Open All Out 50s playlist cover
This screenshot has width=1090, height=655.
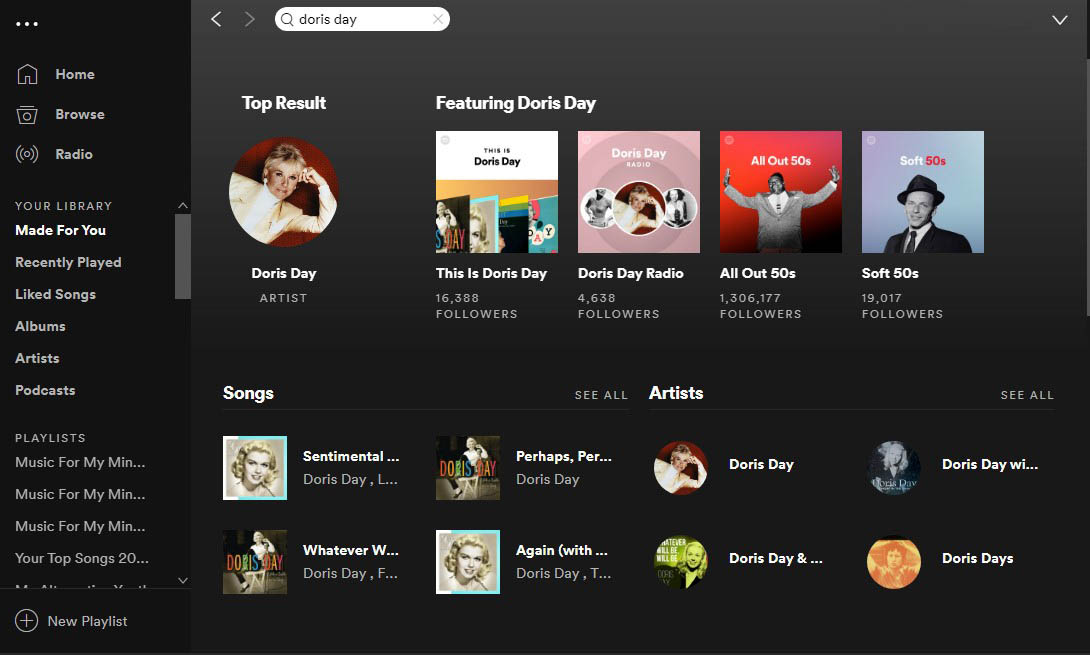tap(780, 192)
